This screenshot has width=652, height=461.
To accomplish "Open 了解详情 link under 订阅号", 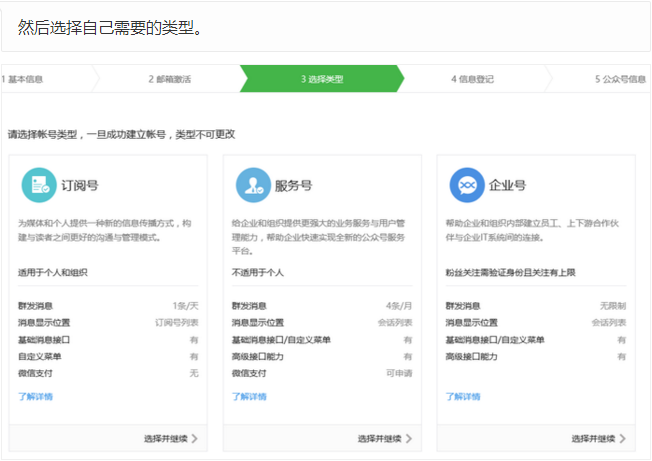I will coord(35,397).
